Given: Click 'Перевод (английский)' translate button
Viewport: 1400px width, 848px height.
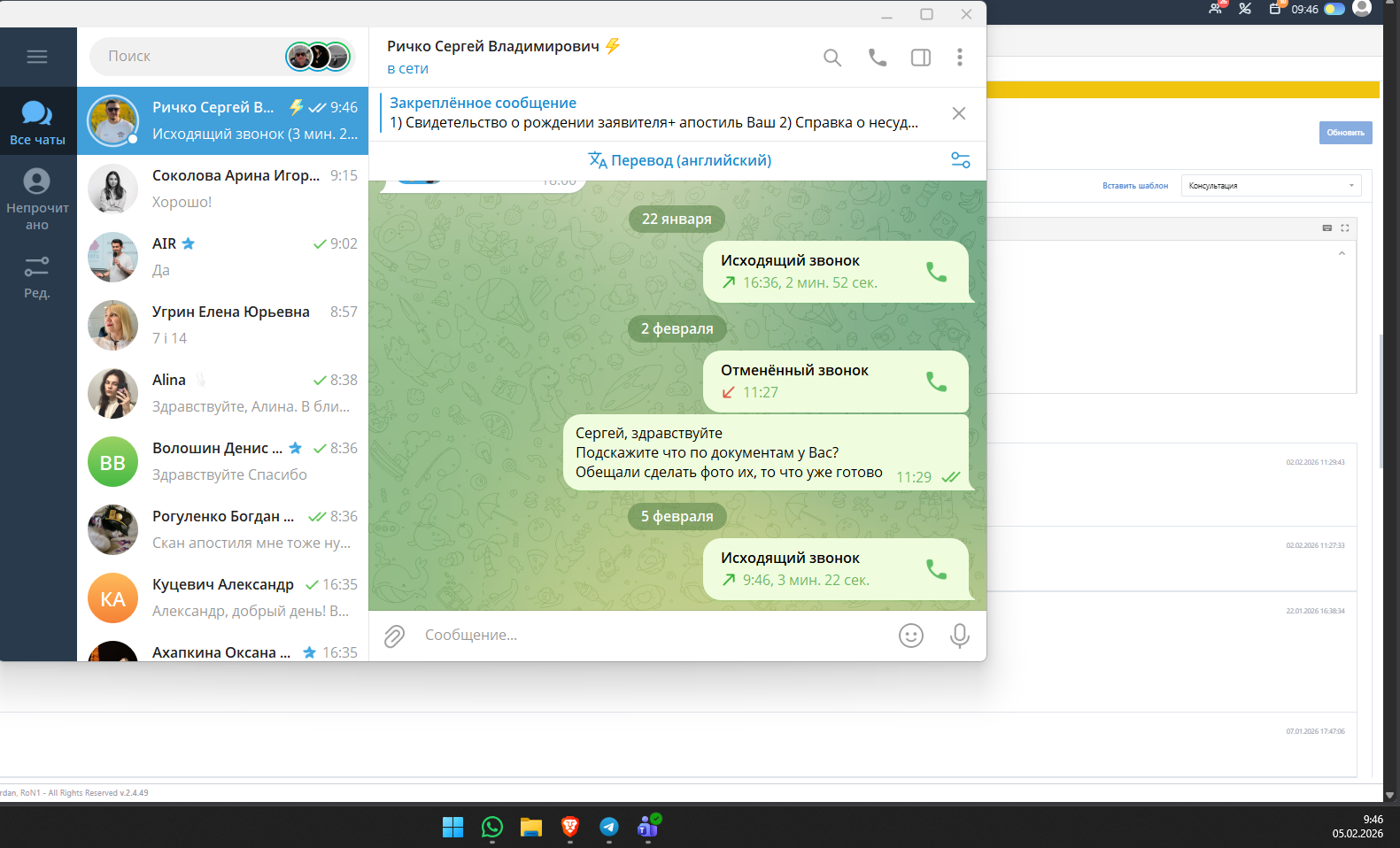Looking at the screenshot, I should pyautogui.click(x=680, y=160).
